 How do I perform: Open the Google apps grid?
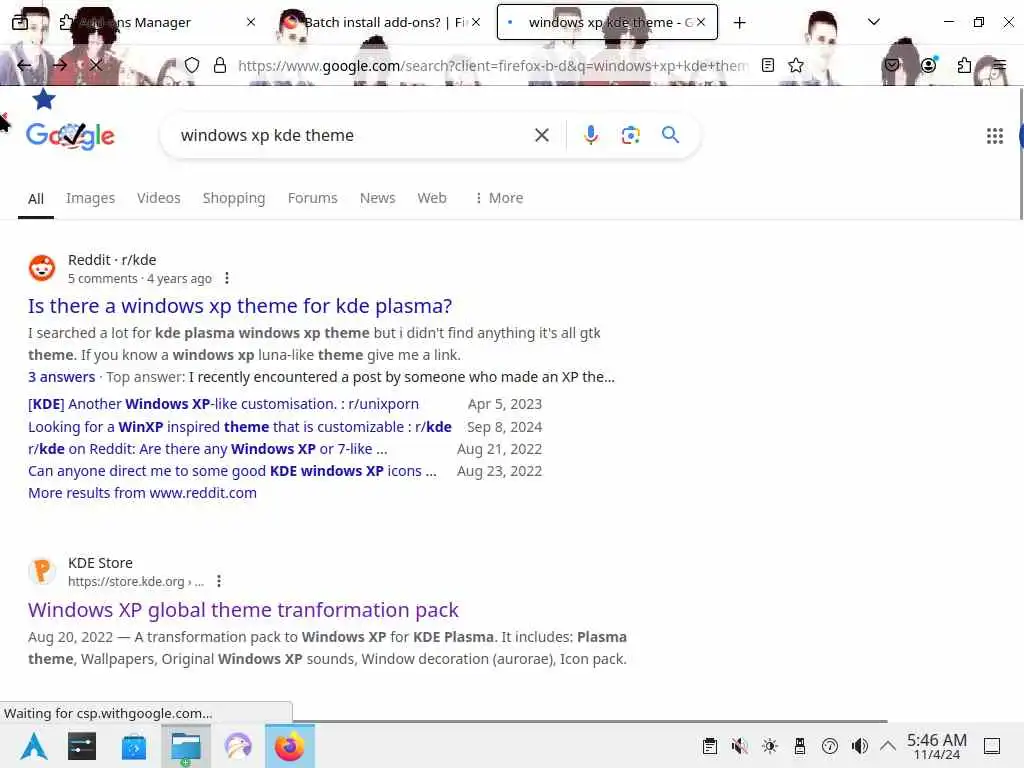(x=995, y=136)
